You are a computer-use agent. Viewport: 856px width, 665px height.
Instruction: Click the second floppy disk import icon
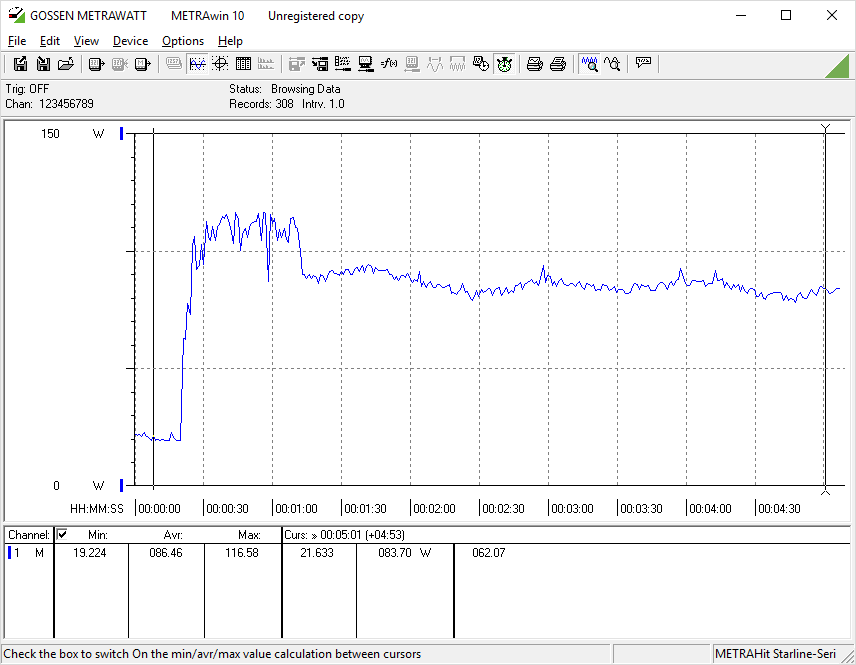(43, 64)
